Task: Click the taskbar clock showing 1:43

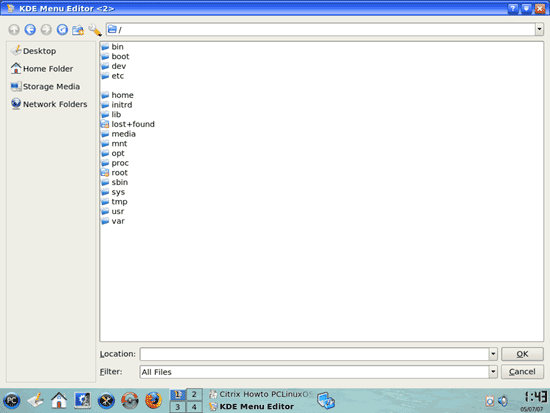Action: tap(535, 397)
